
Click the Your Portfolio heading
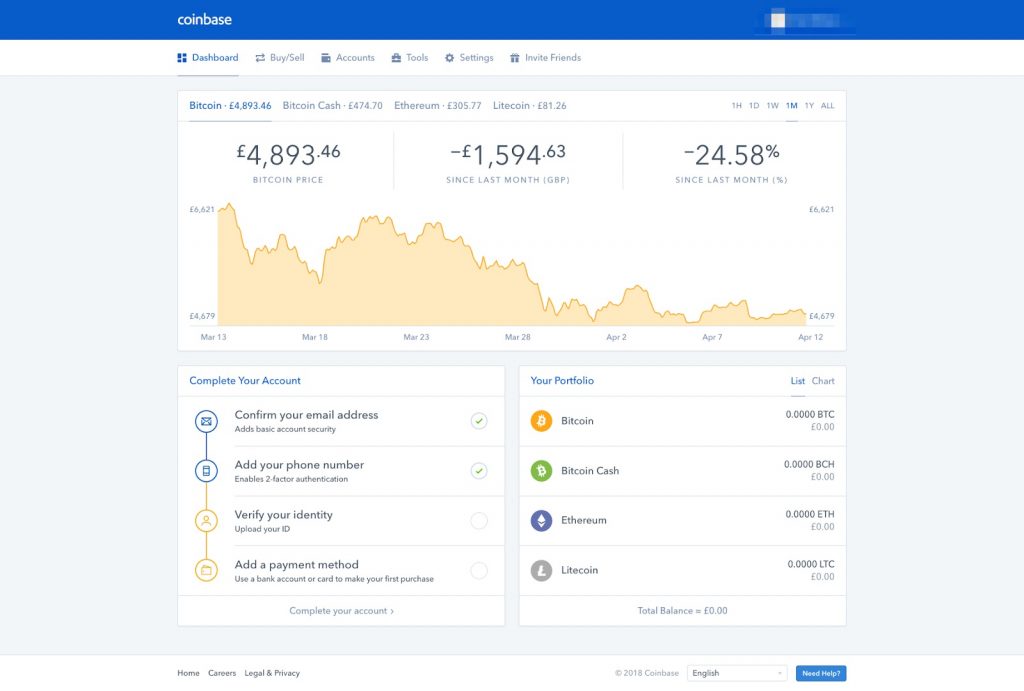(562, 381)
